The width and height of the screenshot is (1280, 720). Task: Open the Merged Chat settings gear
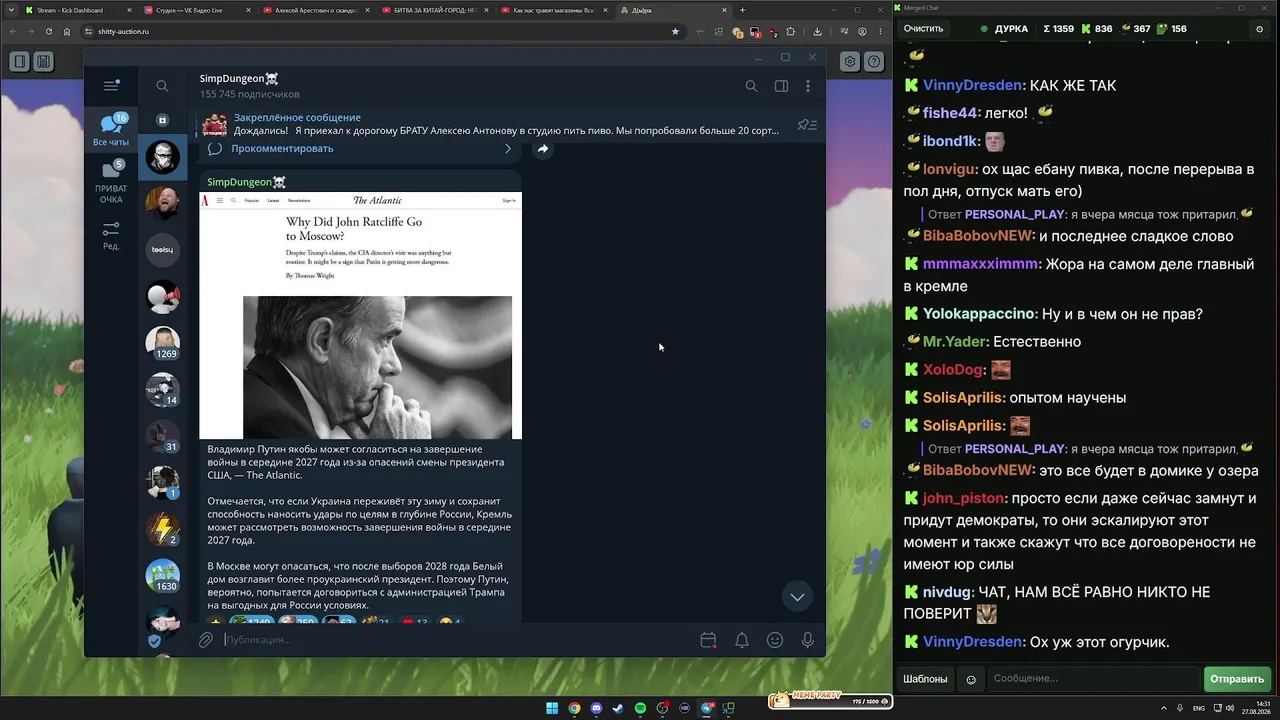[1259, 29]
